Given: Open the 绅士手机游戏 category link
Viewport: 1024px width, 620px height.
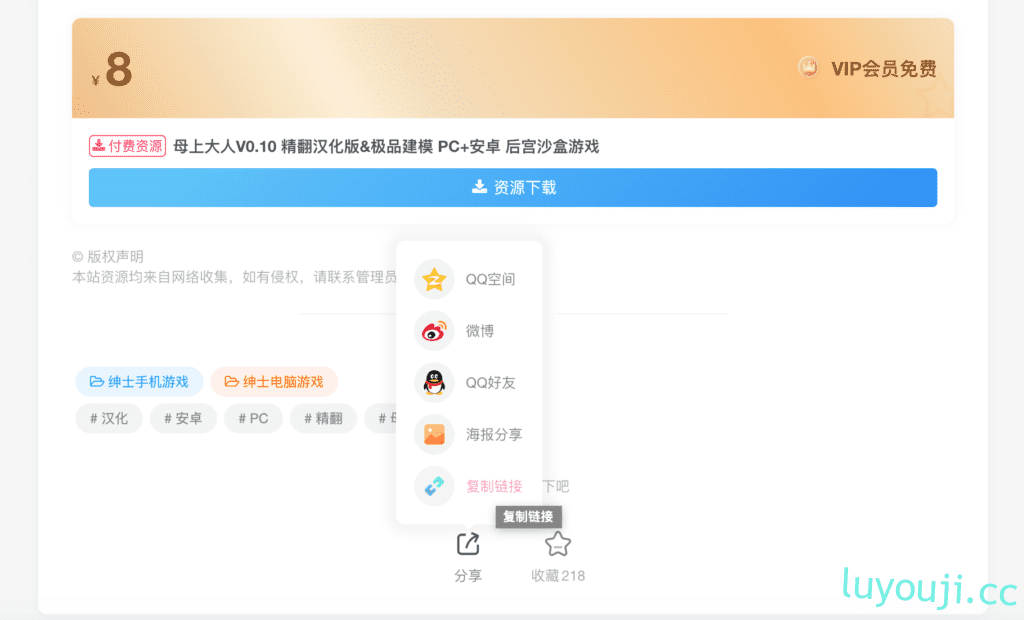Looking at the screenshot, I should (139, 381).
